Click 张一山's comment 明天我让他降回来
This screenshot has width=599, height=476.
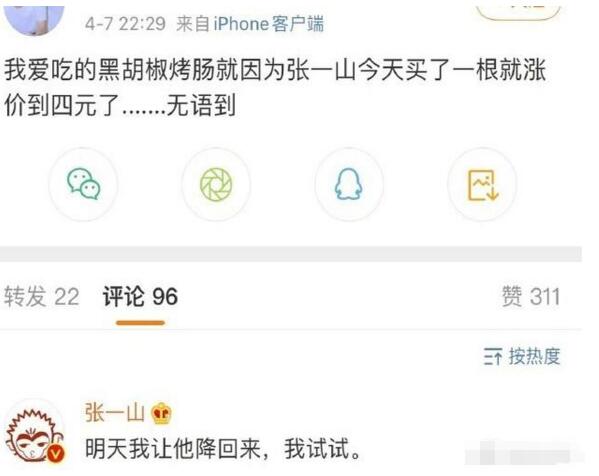coord(223,449)
